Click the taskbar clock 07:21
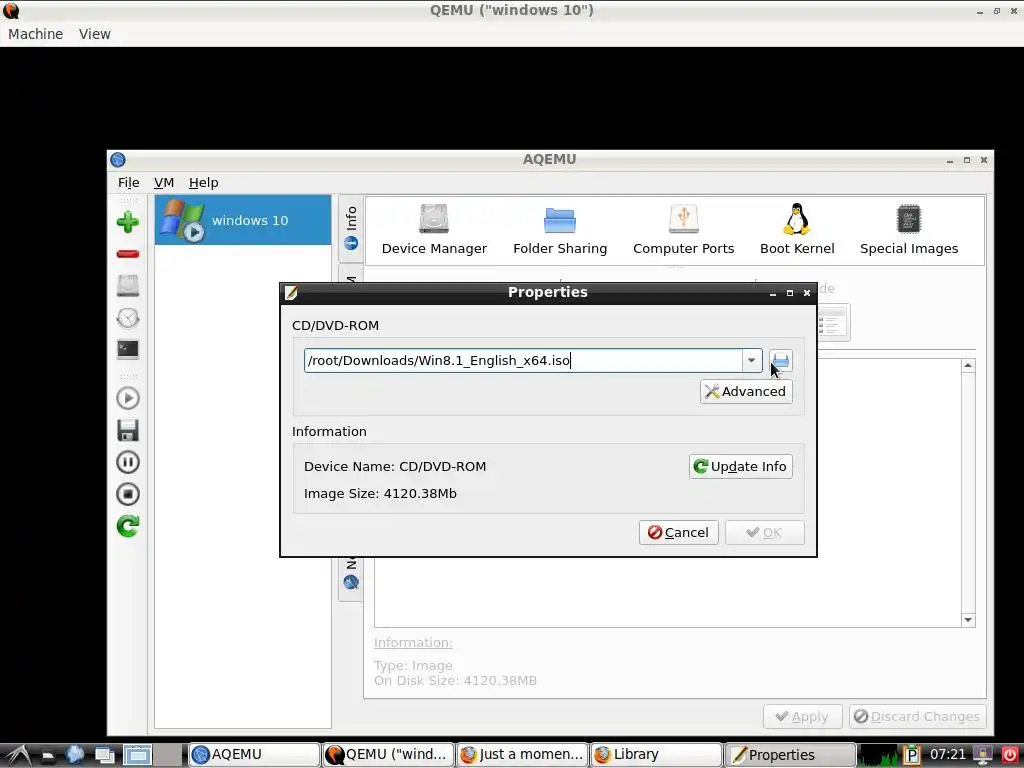 948,755
